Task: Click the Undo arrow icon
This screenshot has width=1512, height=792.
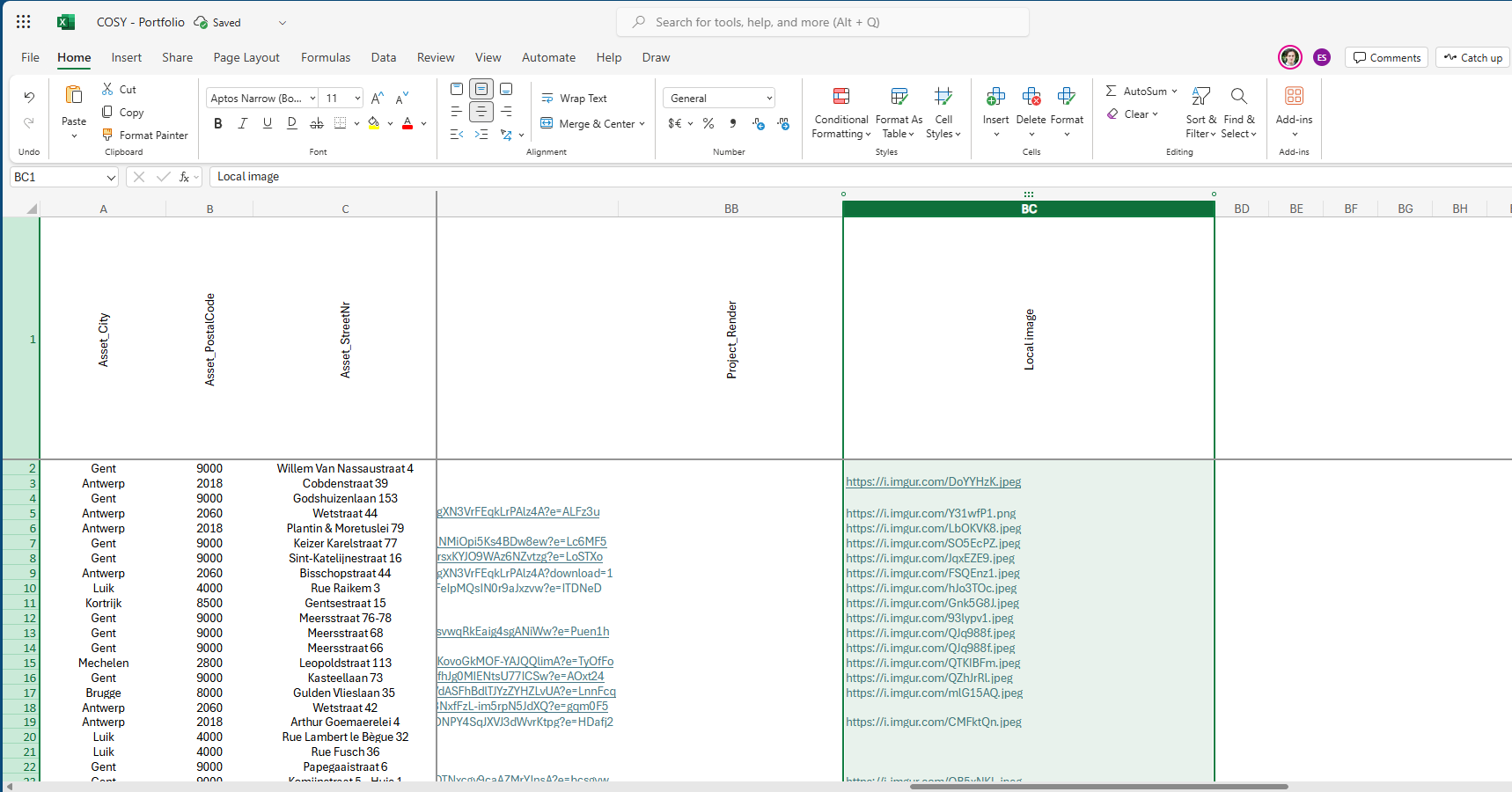Action: click(x=29, y=97)
